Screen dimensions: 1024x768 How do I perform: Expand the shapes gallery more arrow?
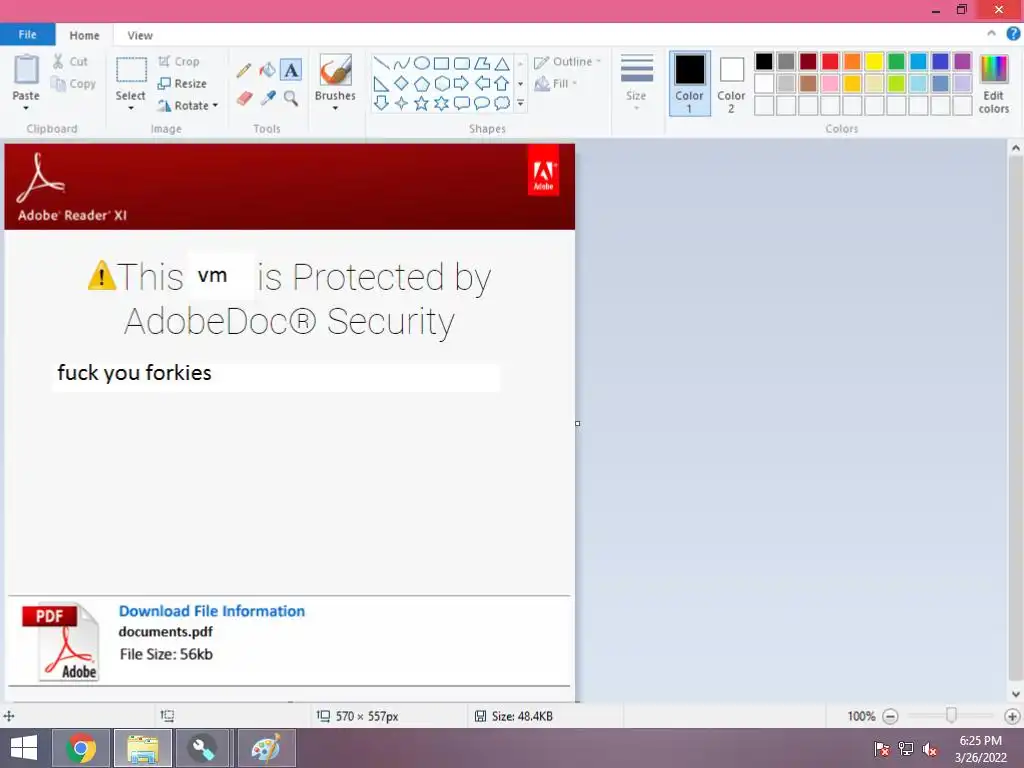coord(520,103)
